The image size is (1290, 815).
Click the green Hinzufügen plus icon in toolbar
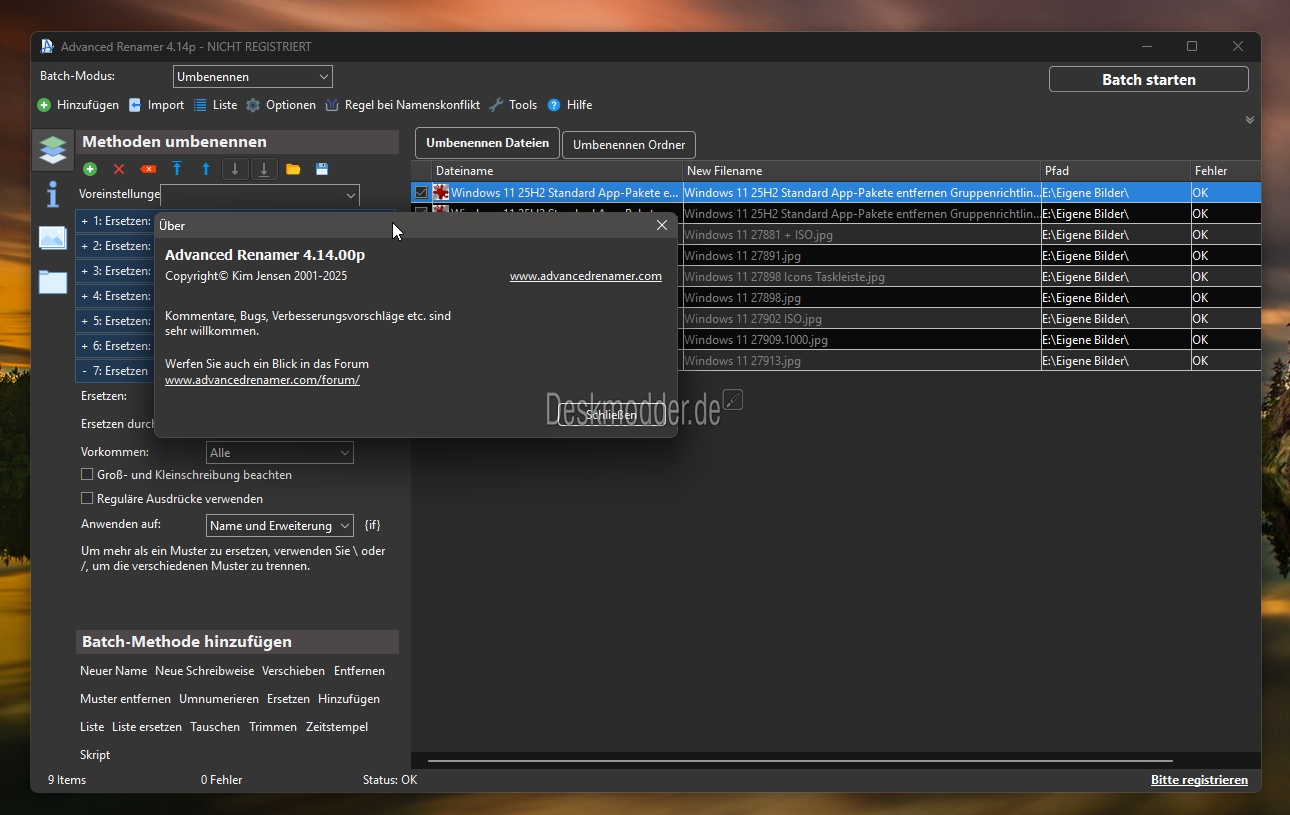(x=44, y=105)
